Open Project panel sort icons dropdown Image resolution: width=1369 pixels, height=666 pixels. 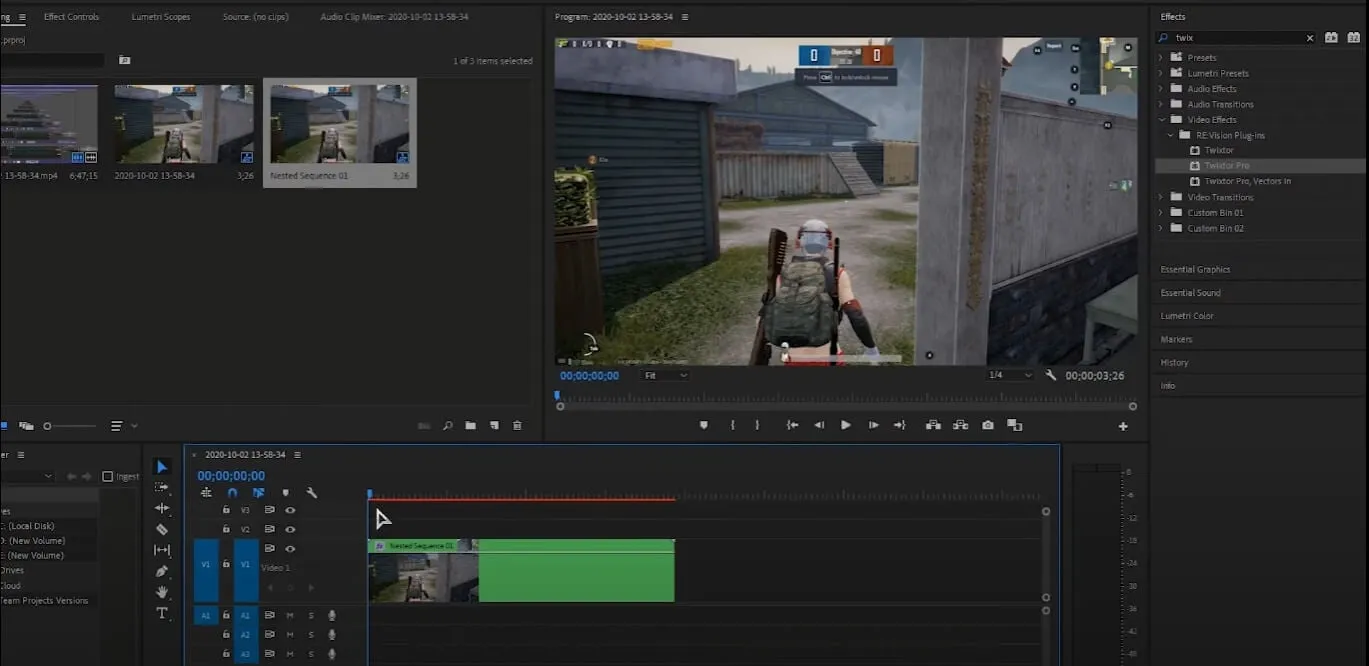coord(124,426)
